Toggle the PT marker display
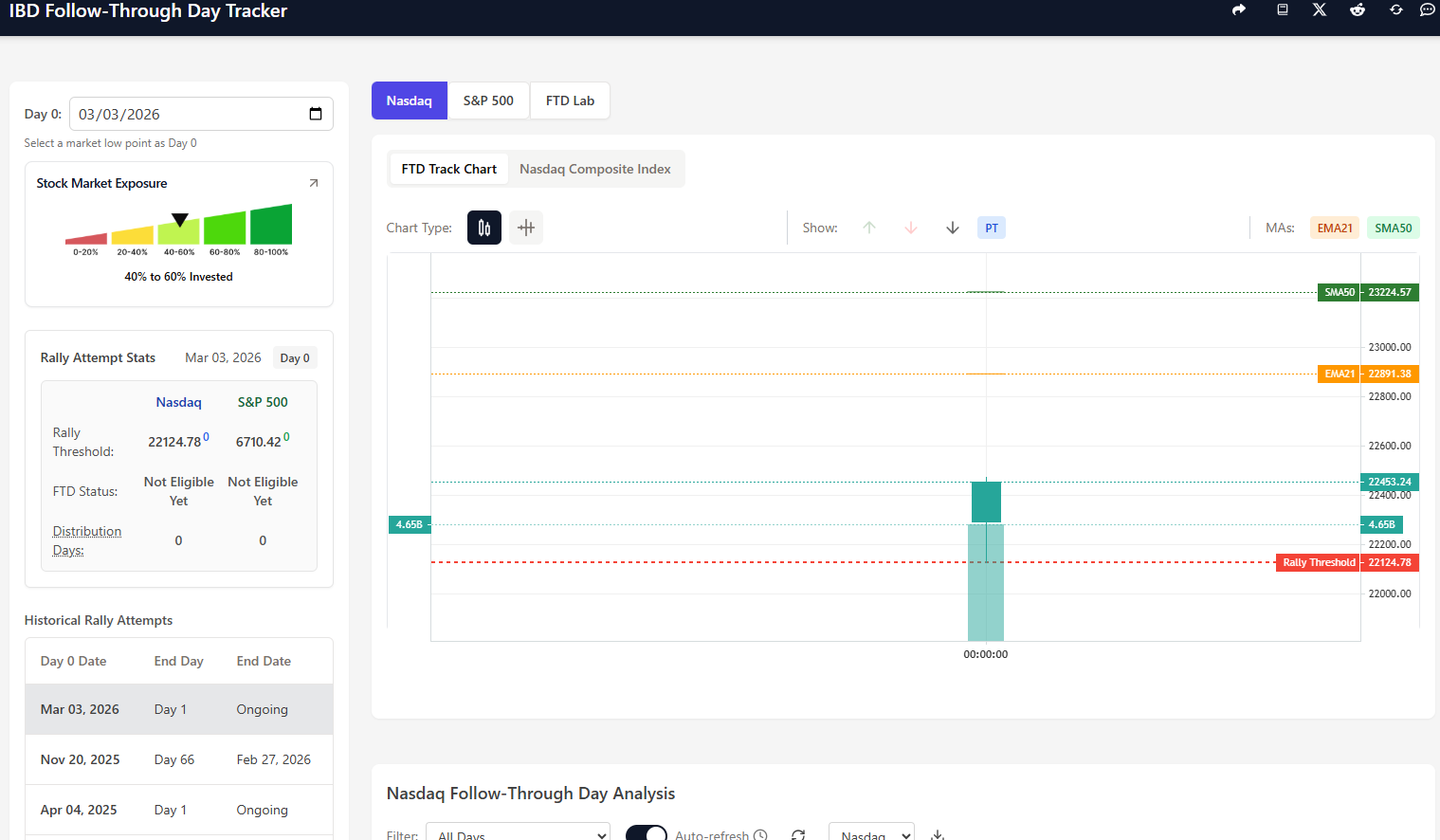 [991, 228]
